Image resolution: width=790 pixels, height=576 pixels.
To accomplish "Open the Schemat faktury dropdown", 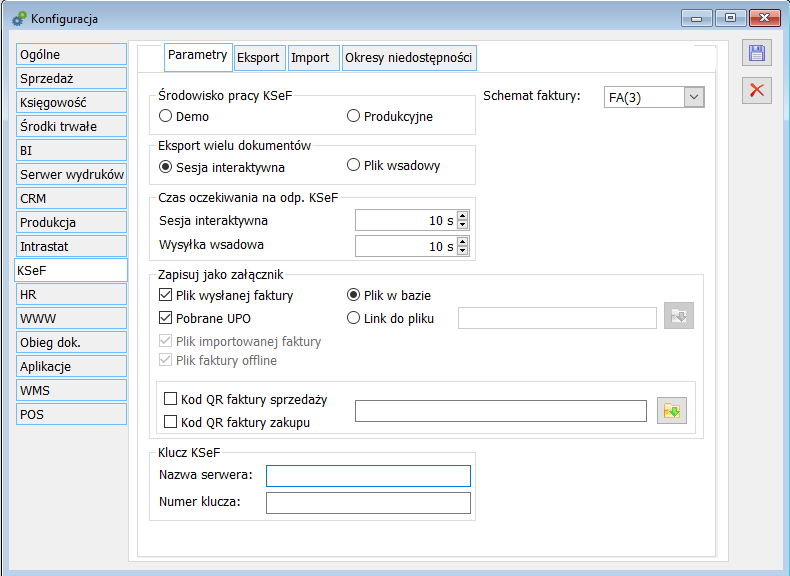I will pyautogui.click(x=694, y=97).
